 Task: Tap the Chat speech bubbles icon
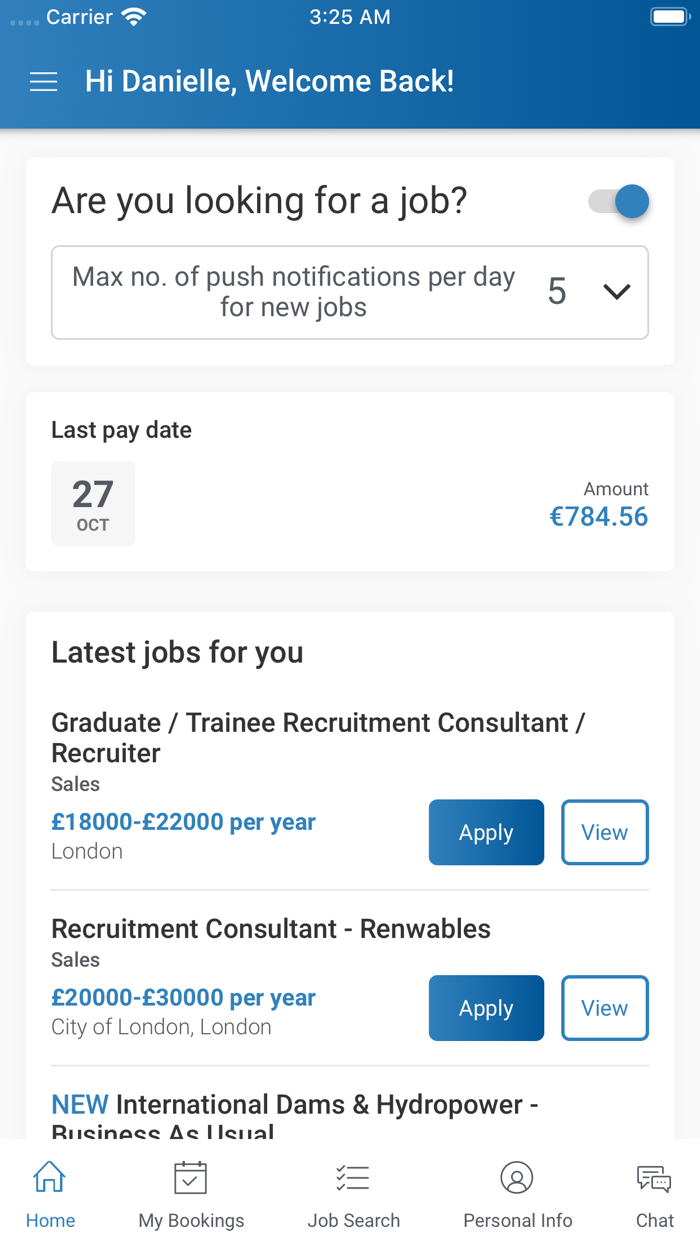pyautogui.click(x=654, y=1178)
